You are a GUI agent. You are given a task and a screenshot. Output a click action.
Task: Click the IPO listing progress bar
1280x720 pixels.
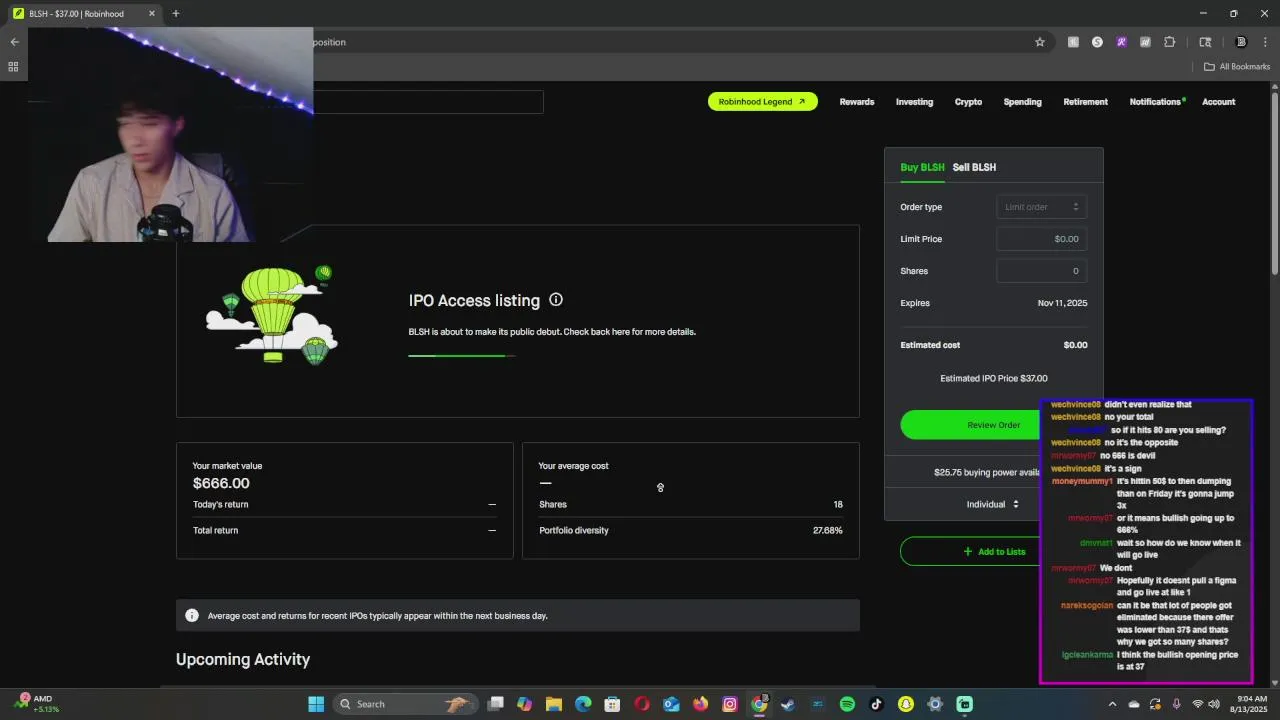tap(461, 355)
